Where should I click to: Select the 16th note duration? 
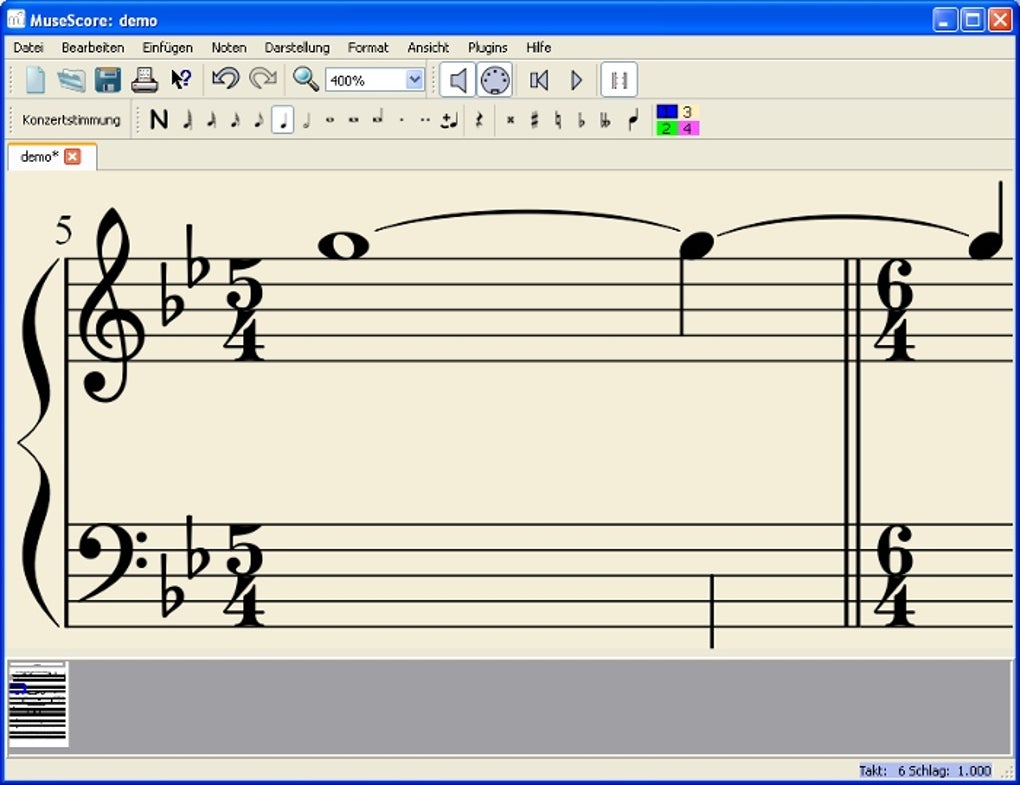tap(235, 120)
